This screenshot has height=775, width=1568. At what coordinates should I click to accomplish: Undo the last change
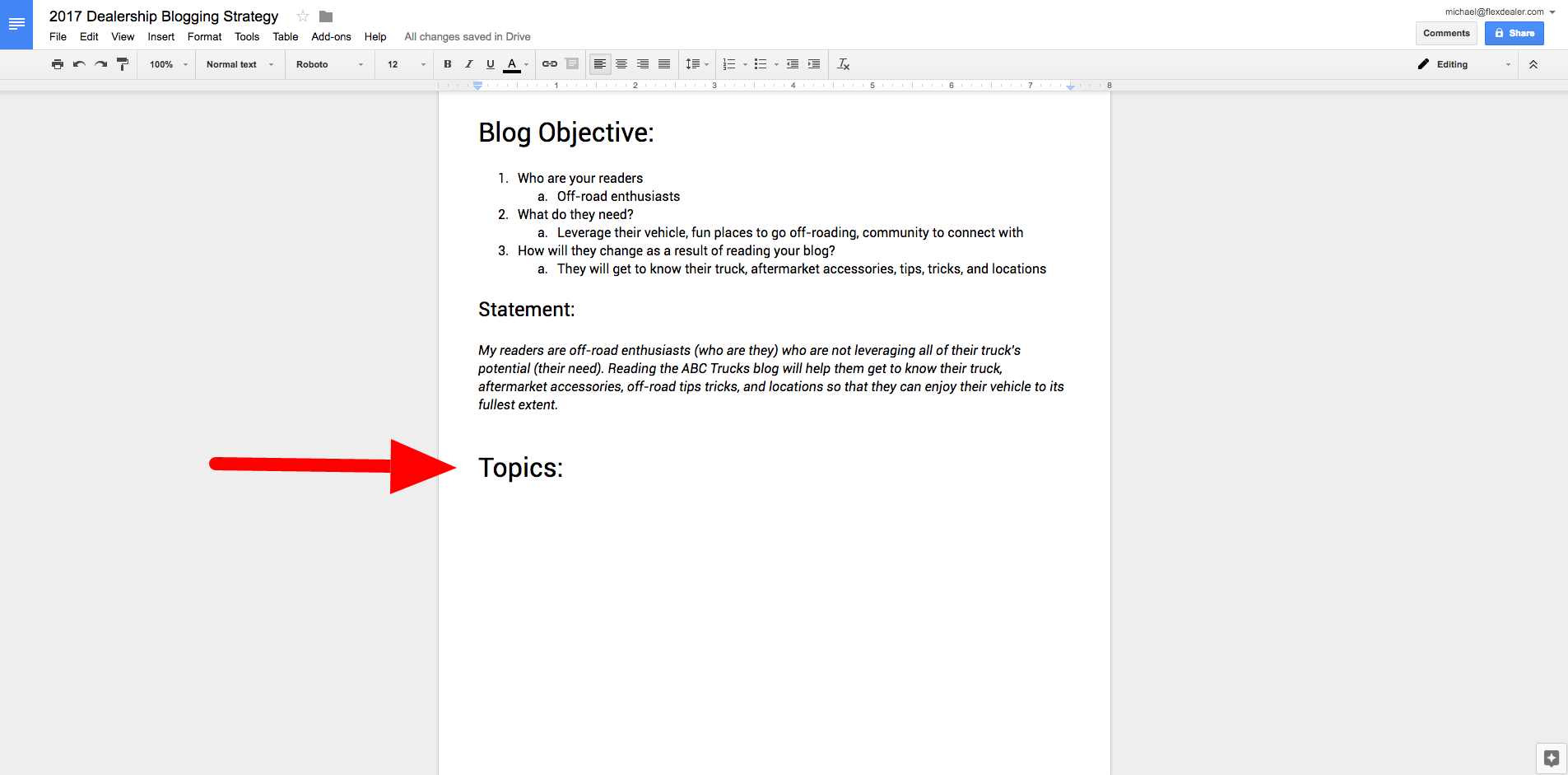click(79, 64)
